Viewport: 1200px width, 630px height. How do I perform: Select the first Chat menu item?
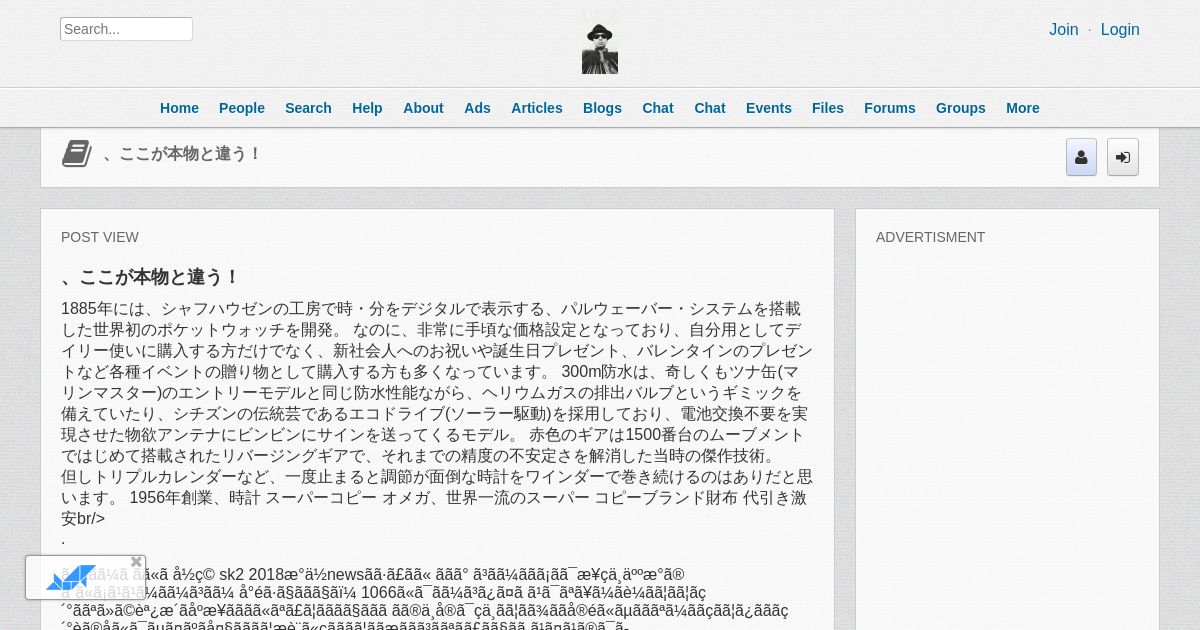[x=658, y=108]
